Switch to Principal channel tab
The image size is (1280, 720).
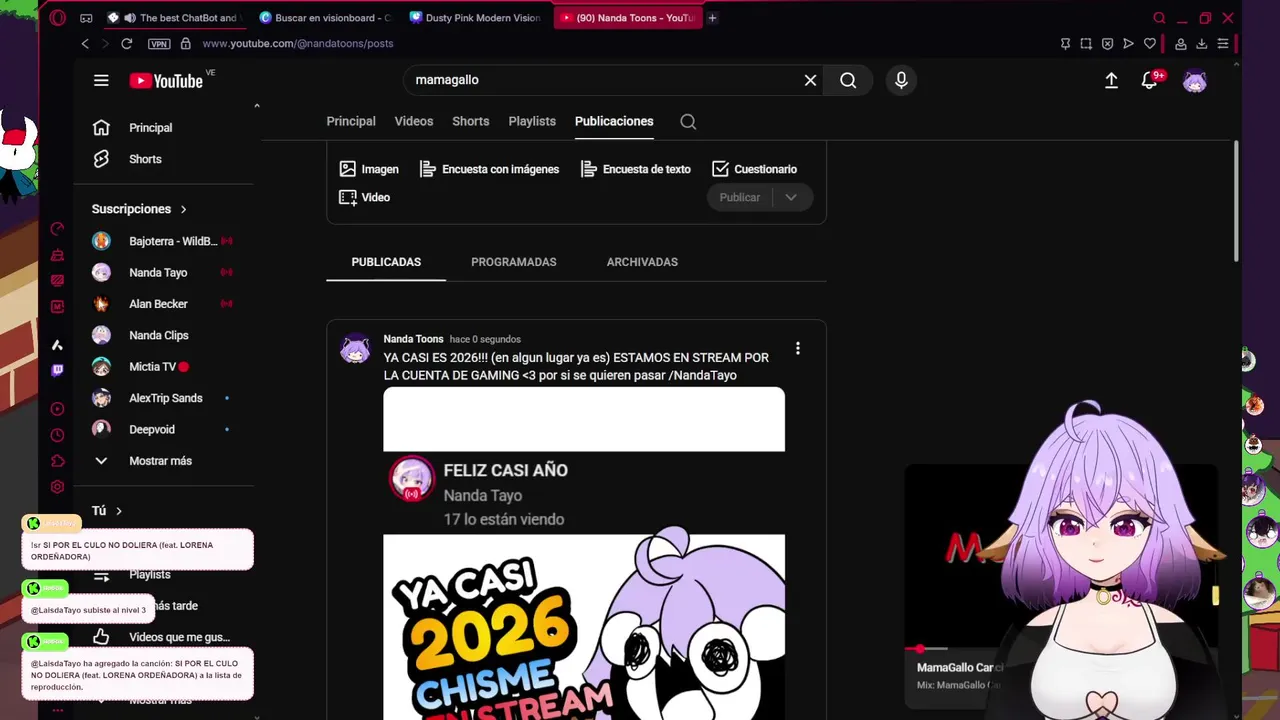tap(351, 121)
